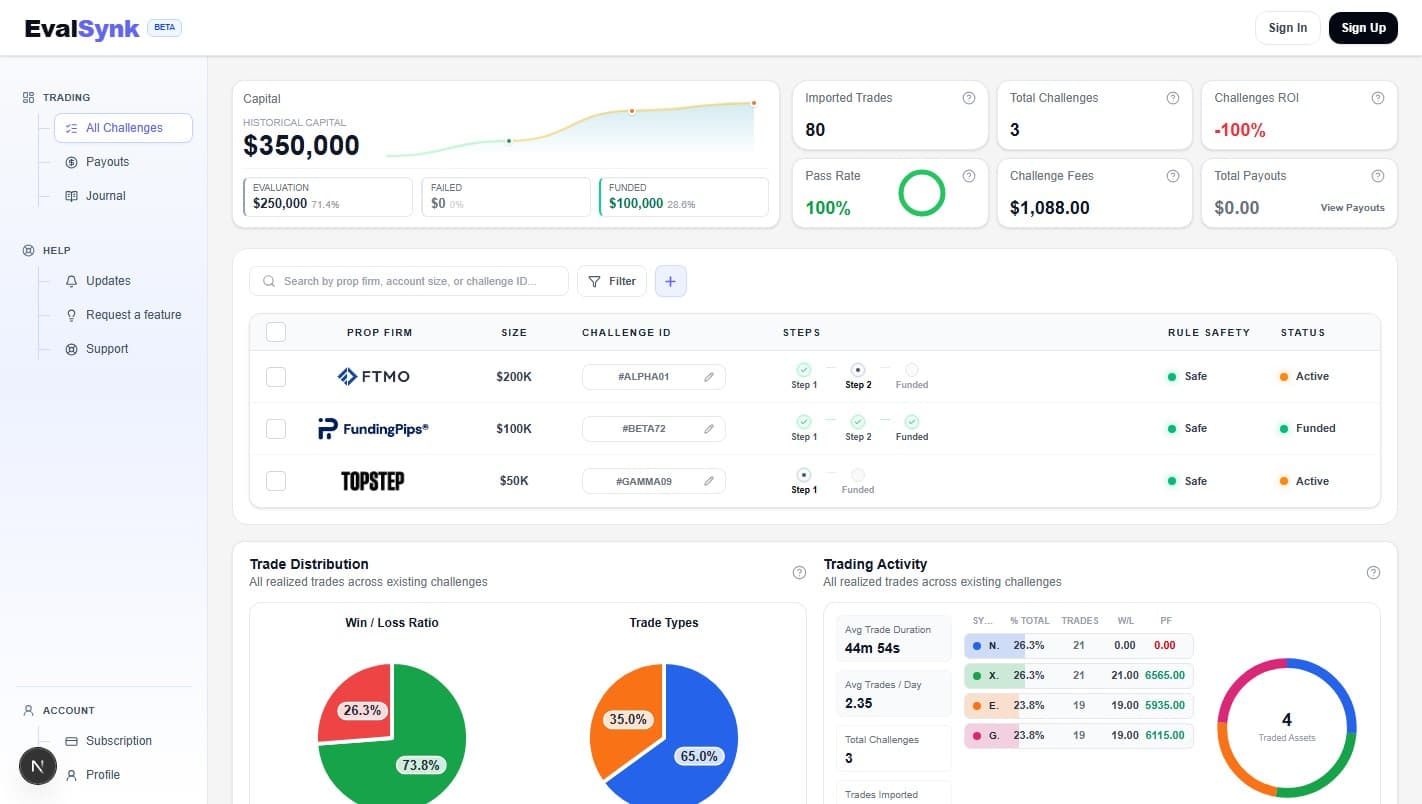
Task: Click the Sign In button
Action: (1288, 28)
